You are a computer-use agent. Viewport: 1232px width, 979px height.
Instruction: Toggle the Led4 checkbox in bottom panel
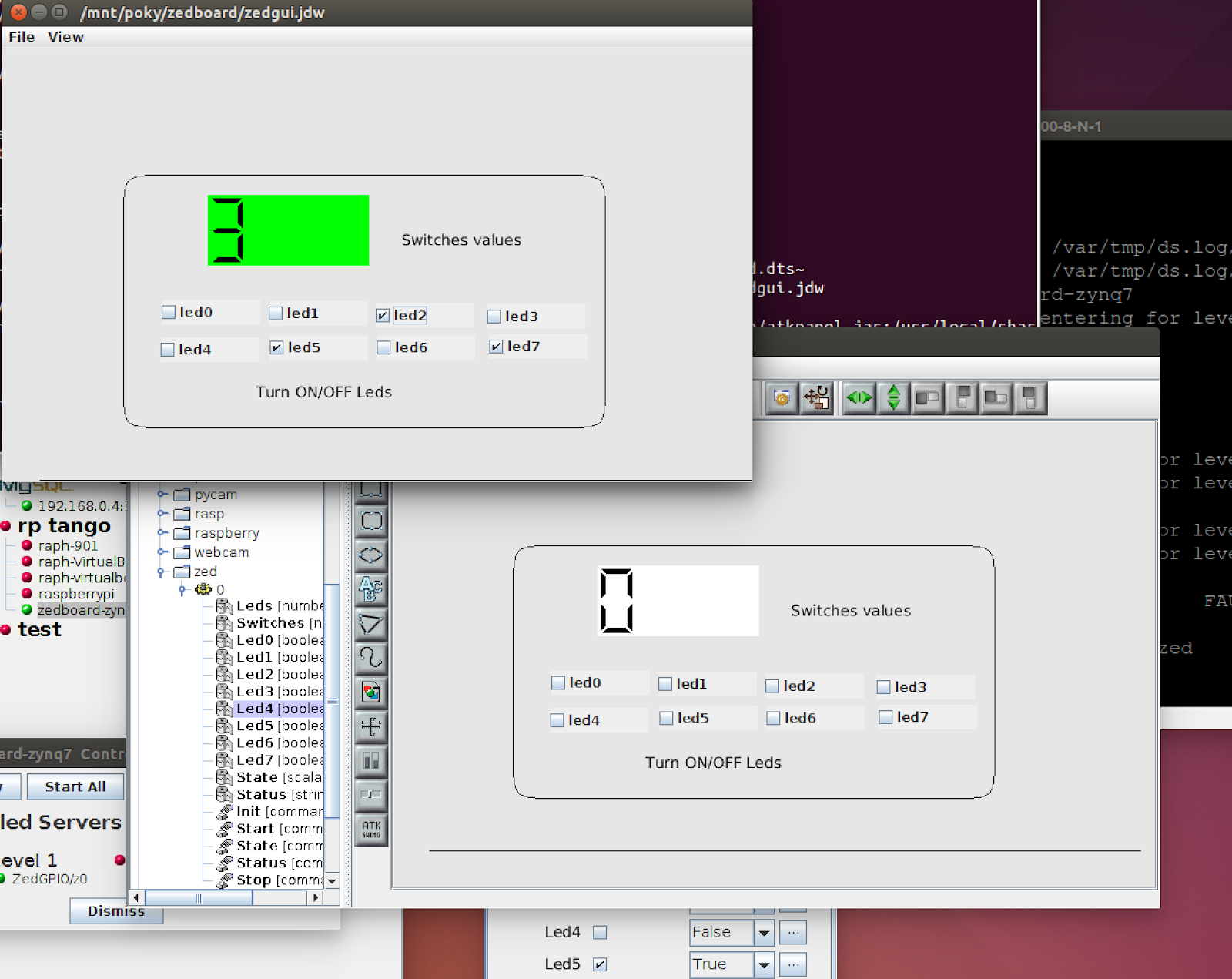(x=600, y=932)
